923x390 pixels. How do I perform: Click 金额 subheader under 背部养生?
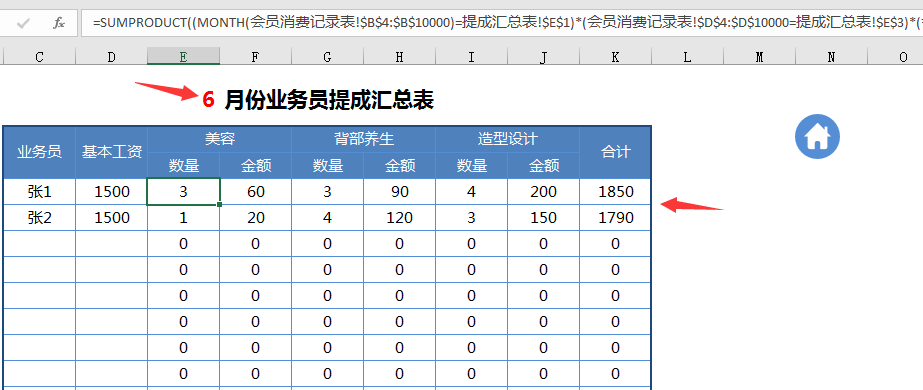click(x=400, y=166)
